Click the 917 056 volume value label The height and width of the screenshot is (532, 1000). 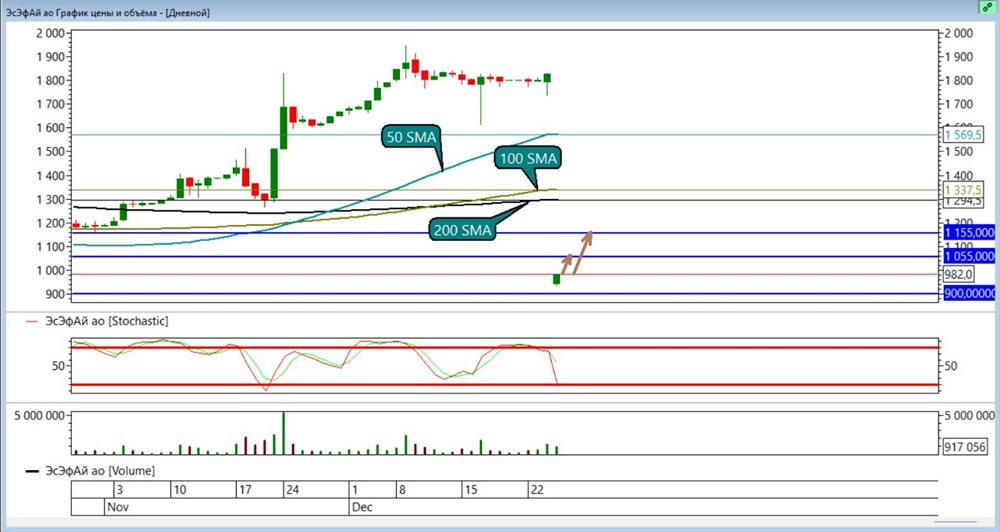tap(965, 447)
